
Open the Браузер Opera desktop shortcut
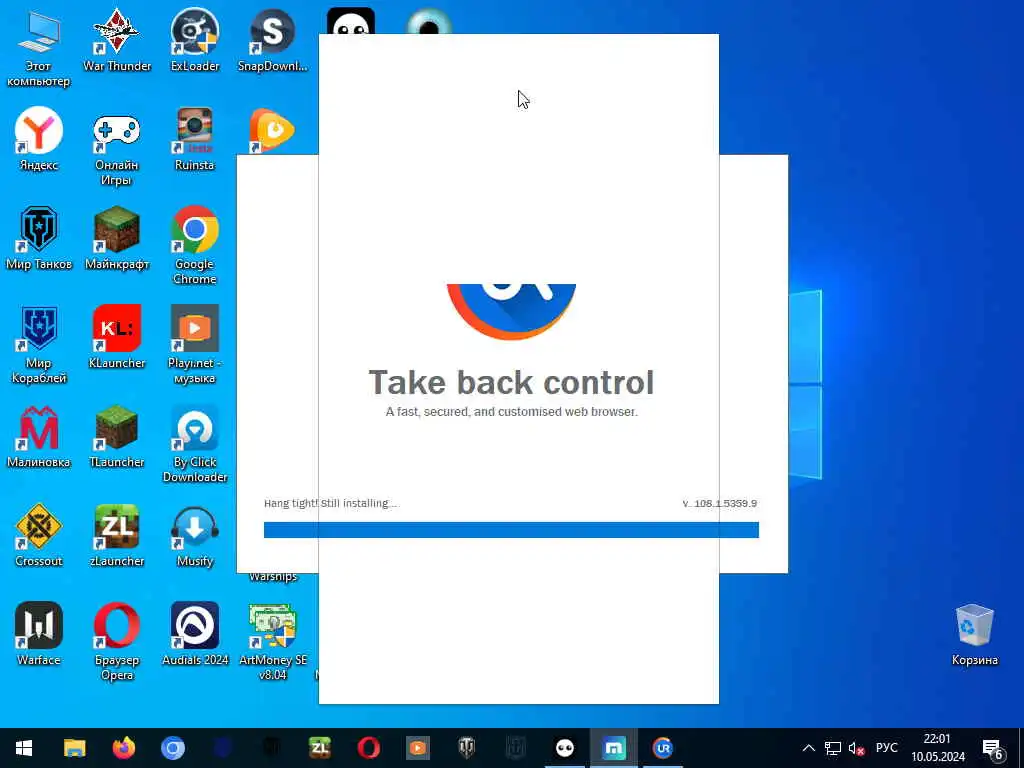coord(117,643)
